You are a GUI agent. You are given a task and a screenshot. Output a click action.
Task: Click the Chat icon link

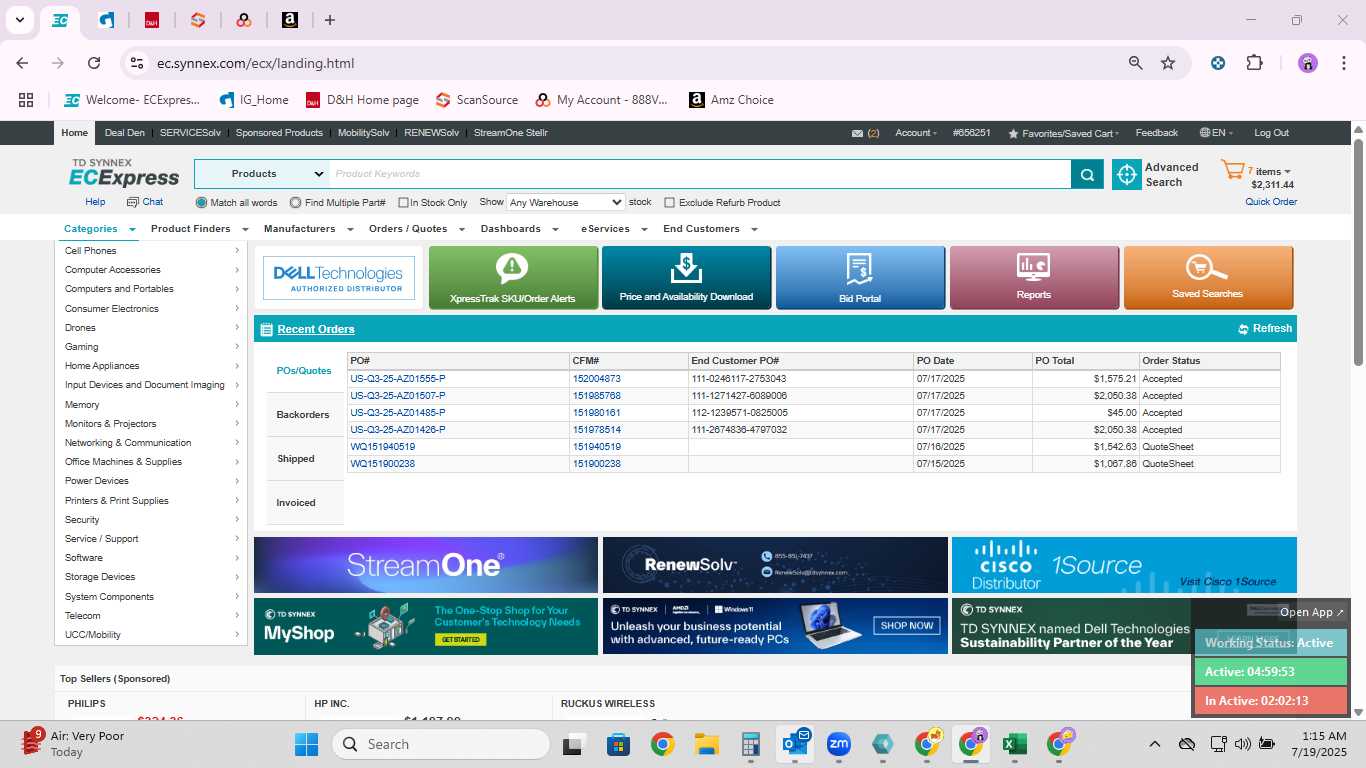coord(145,202)
